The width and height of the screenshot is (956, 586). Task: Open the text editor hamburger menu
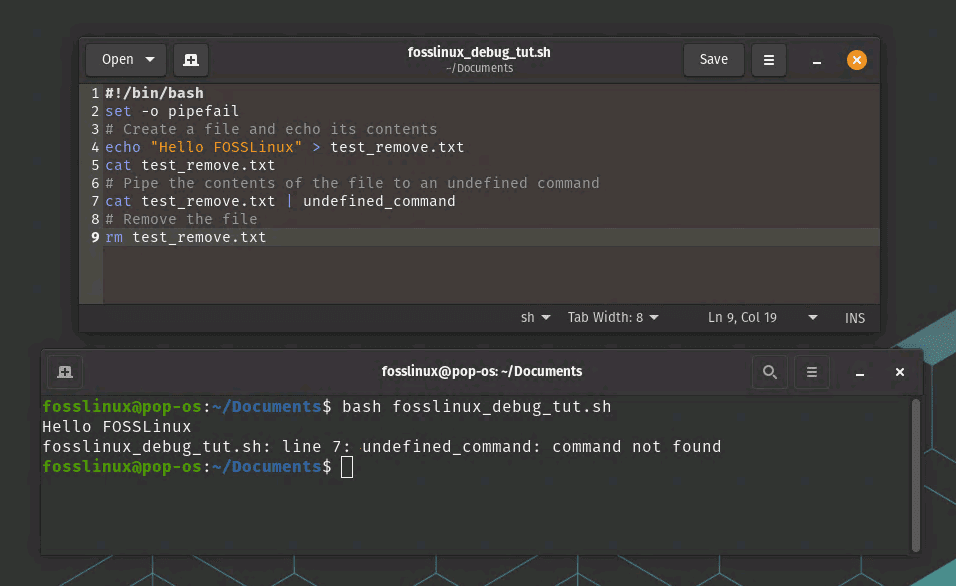point(768,59)
